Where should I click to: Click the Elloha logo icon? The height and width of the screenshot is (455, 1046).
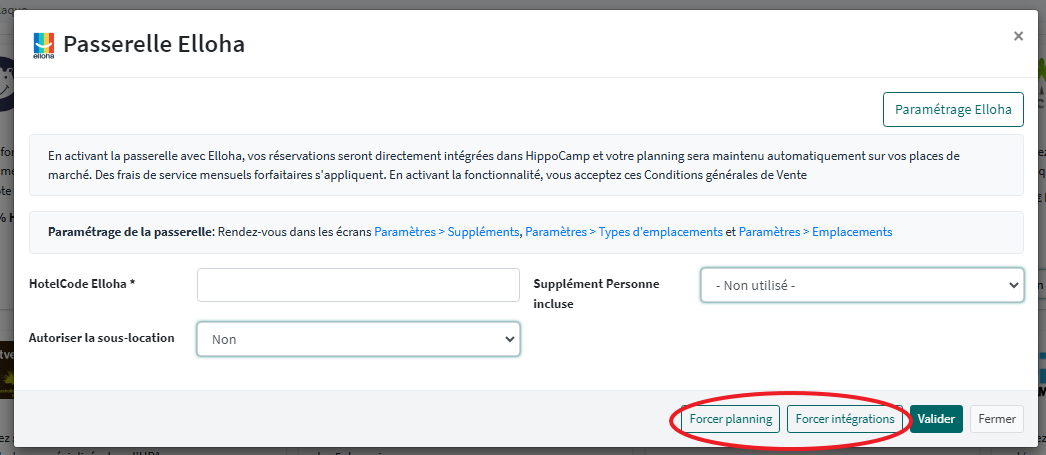point(42,46)
